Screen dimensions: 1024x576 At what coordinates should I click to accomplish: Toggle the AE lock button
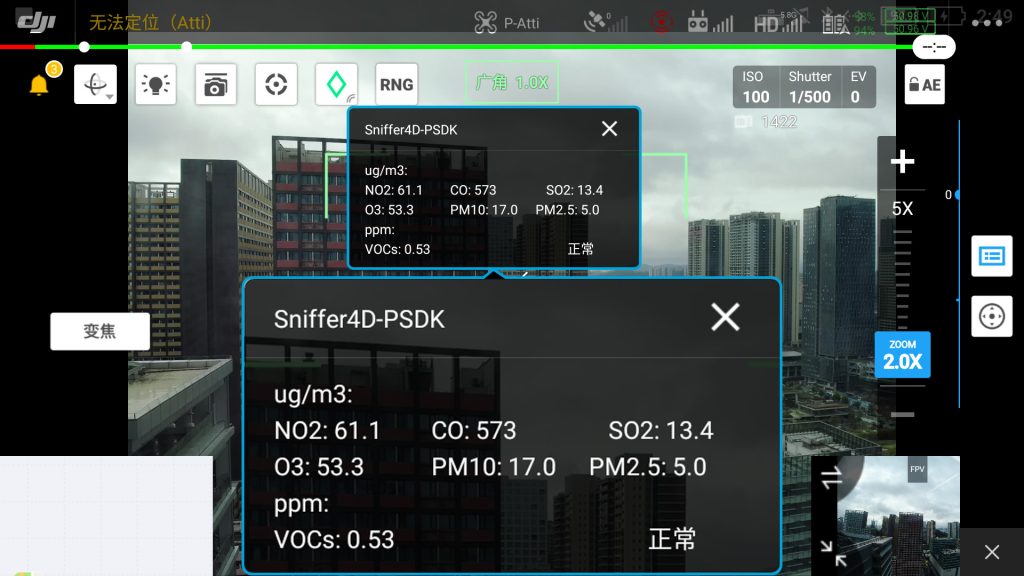(x=925, y=84)
